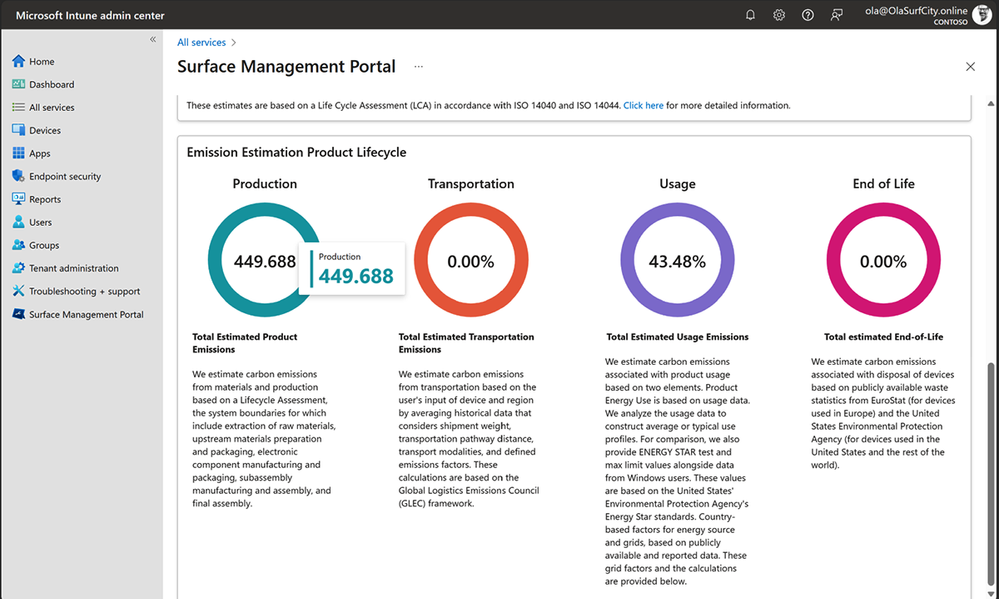Click the Endpoint security shield icon

coord(18,176)
